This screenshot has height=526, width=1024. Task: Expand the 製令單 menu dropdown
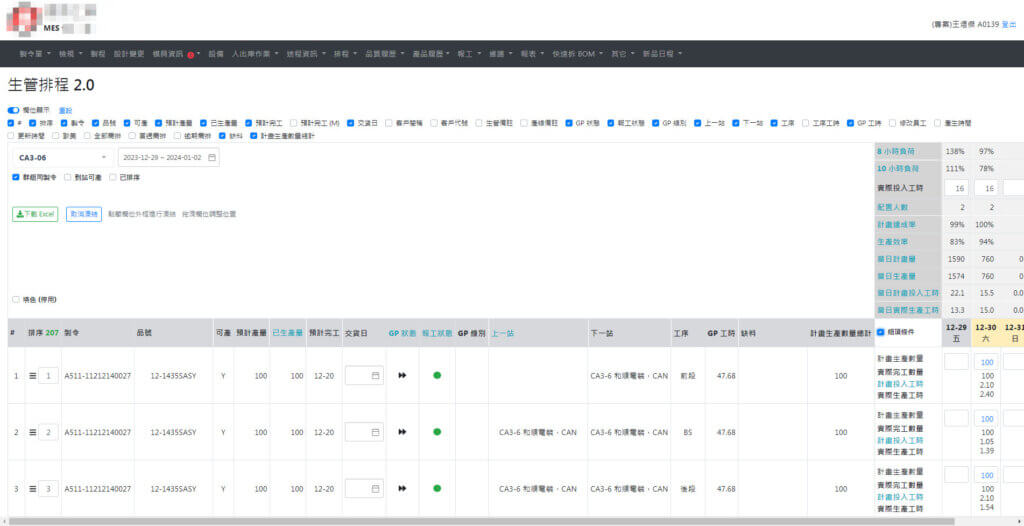pyautogui.click(x=35, y=54)
